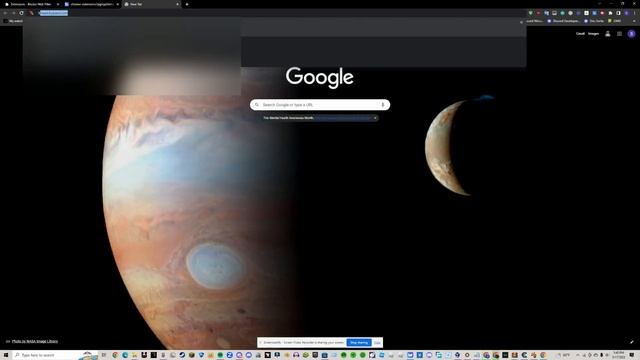The height and width of the screenshot is (360, 640).
Task: Click the customize pencil icon at the bottom right
Action: [631, 342]
